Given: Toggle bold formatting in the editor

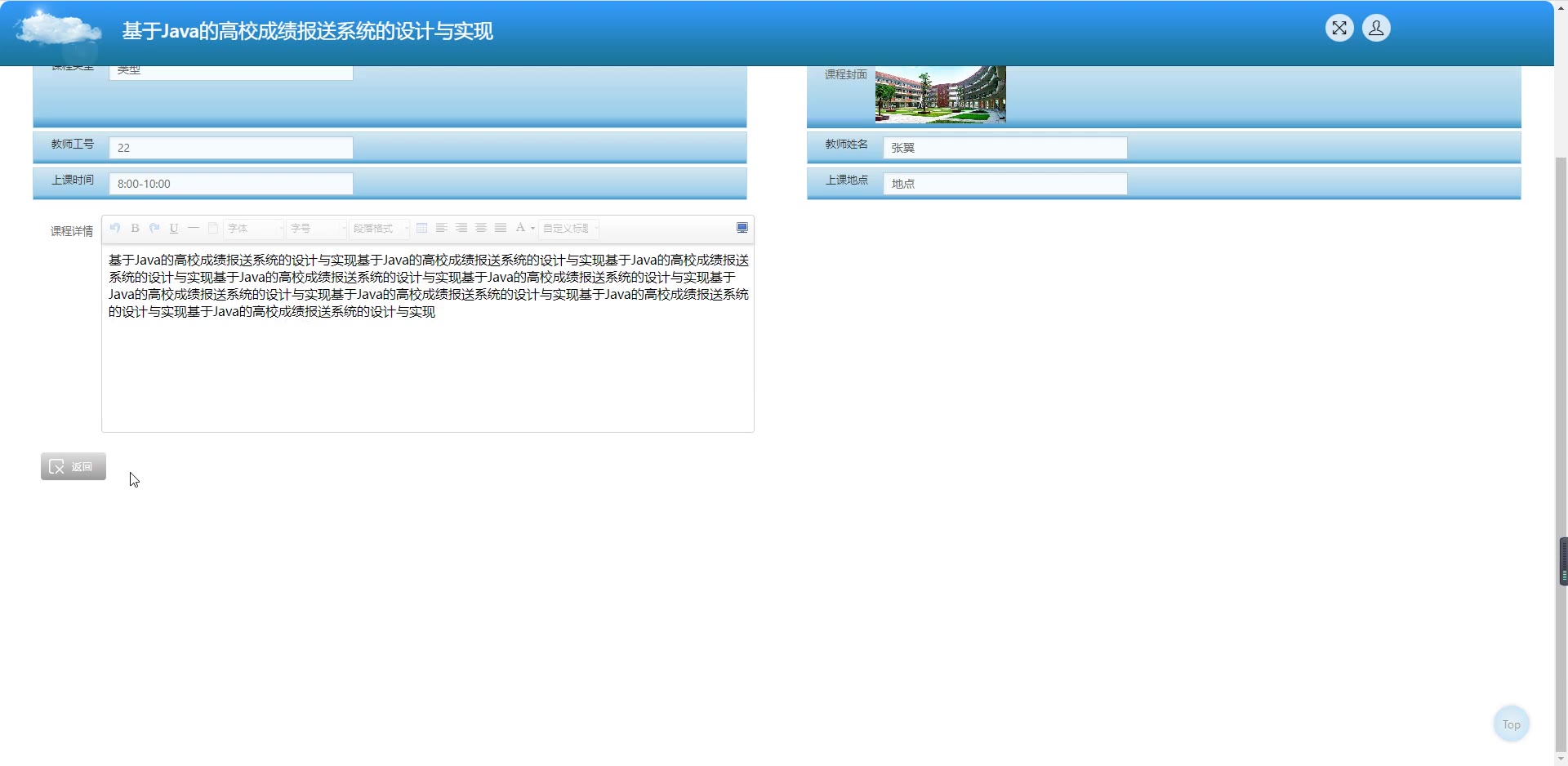Looking at the screenshot, I should point(135,229).
